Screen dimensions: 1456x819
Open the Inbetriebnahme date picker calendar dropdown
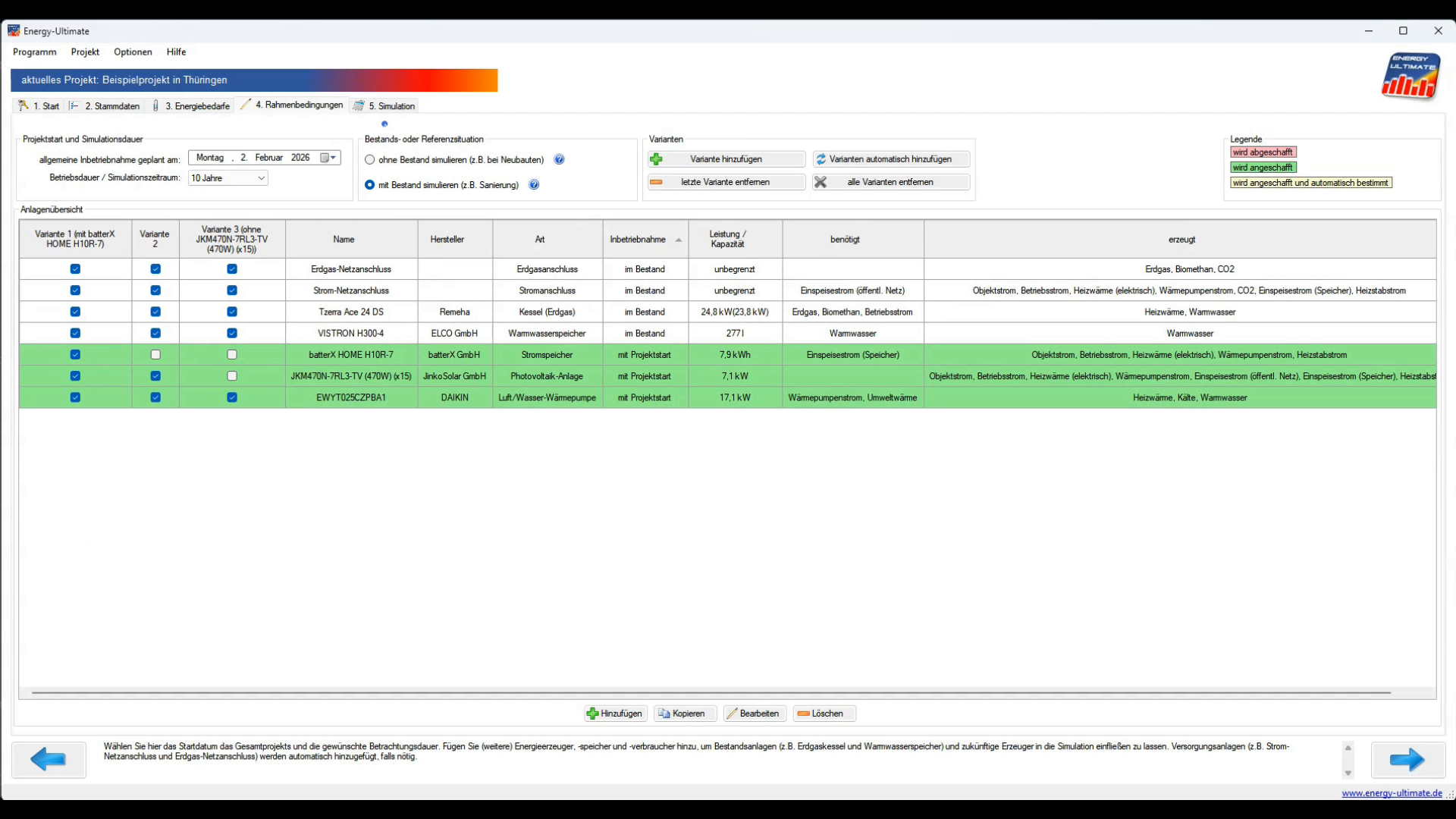[x=328, y=158]
